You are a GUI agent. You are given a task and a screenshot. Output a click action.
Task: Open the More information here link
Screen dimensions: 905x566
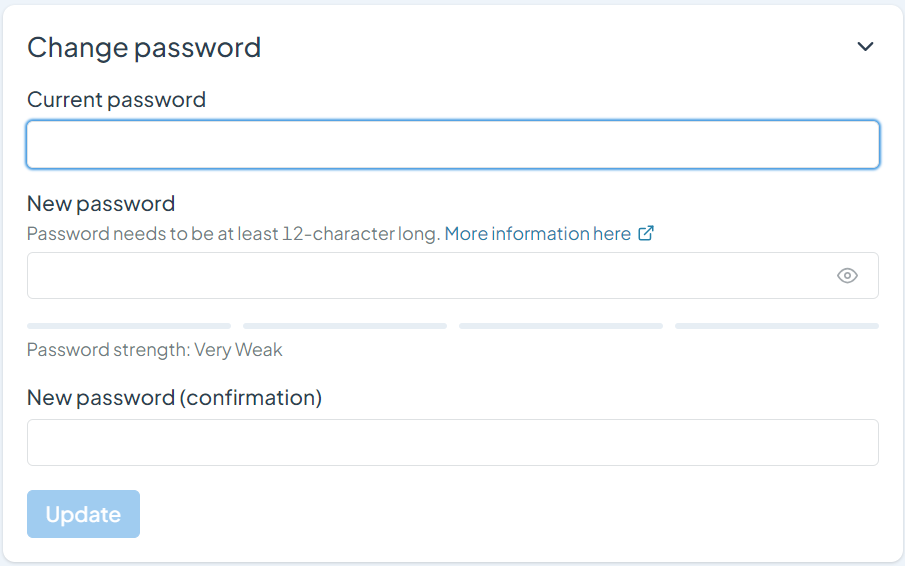coord(537,234)
